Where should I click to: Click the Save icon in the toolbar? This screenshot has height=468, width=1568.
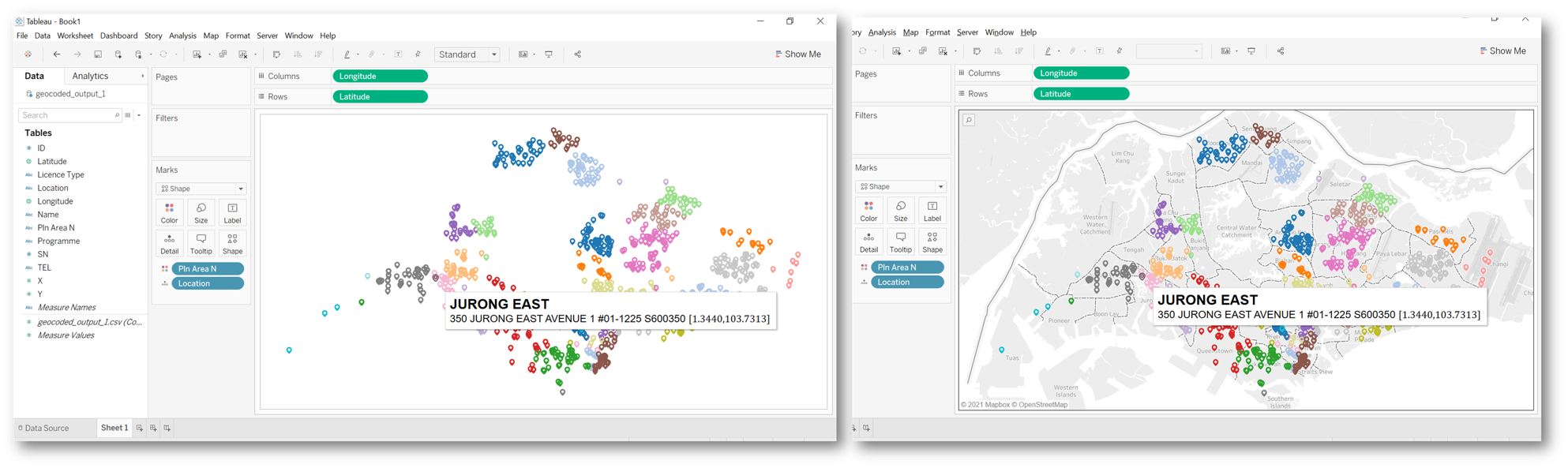tap(98, 54)
